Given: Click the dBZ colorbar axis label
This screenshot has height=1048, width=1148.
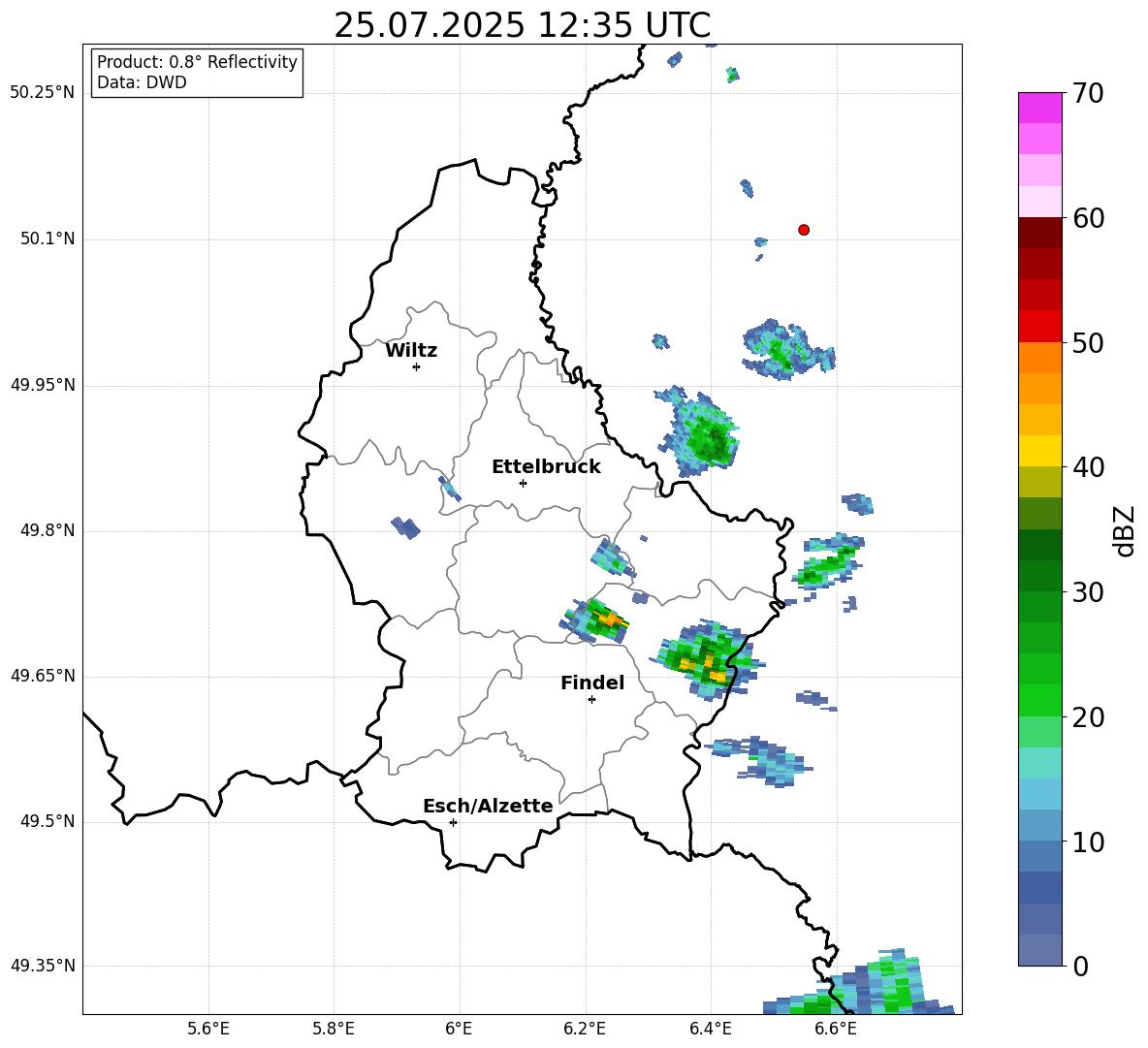Looking at the screenshot, I should point(1126,530).
